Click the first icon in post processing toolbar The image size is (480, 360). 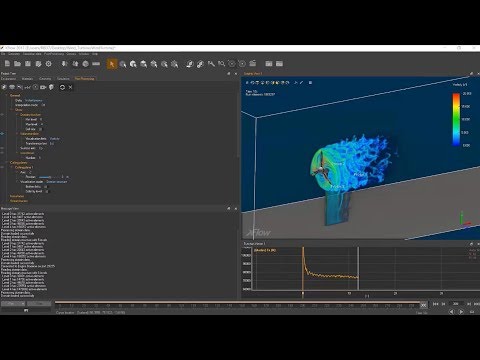pyautogui.click(x=4, y=87)
